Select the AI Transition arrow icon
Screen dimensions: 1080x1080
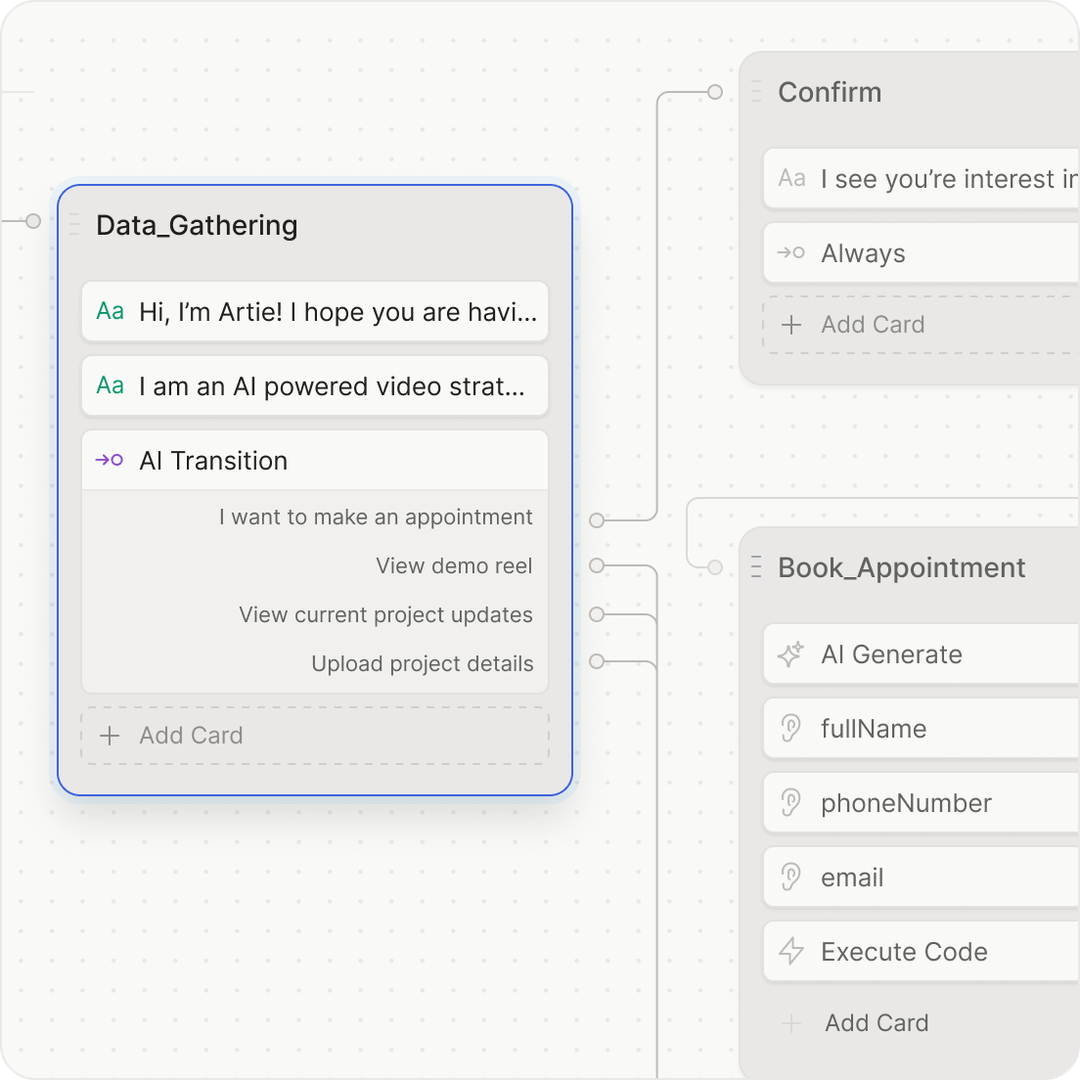click(x=110, y=460)
